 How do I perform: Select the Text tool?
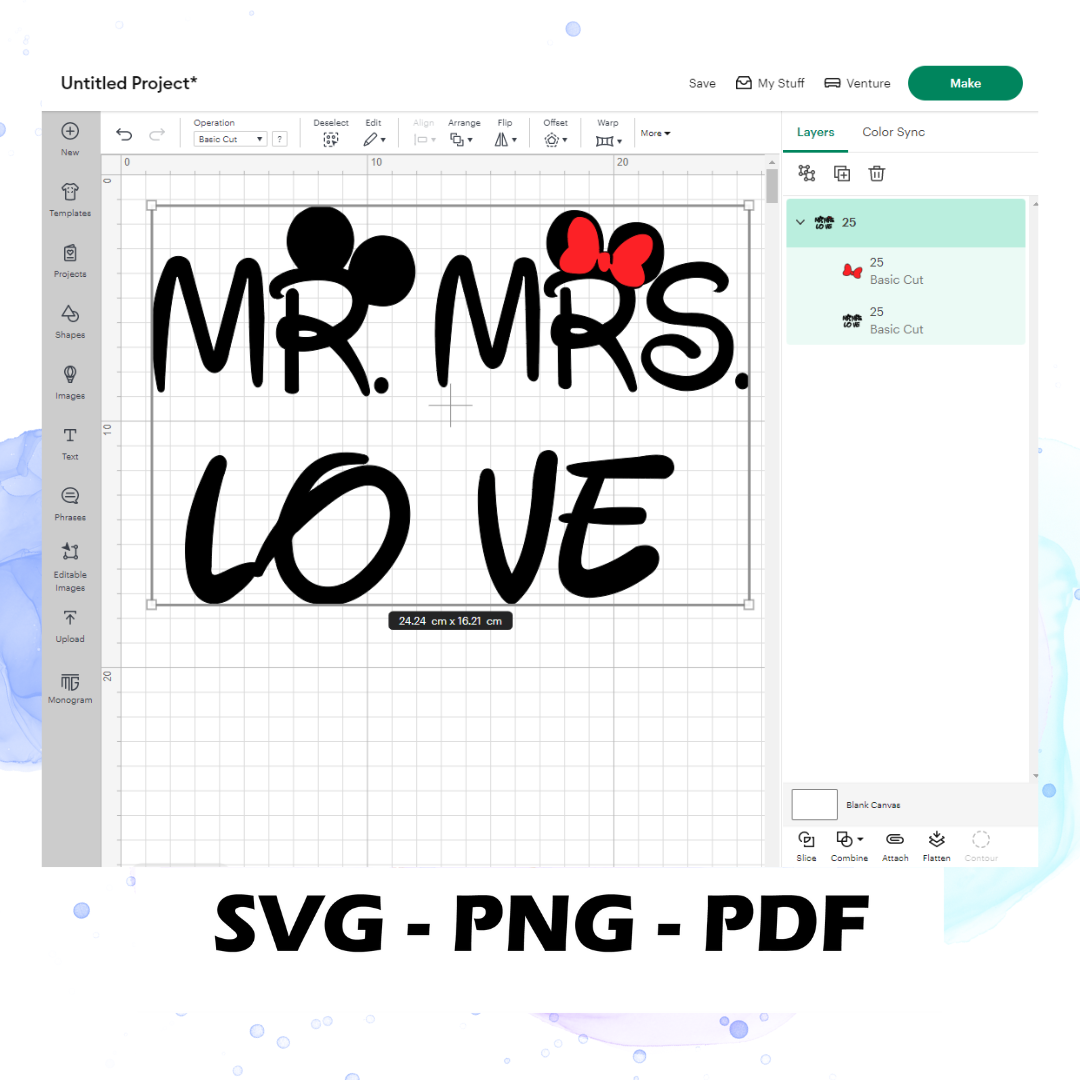click(x=70, y=443)
